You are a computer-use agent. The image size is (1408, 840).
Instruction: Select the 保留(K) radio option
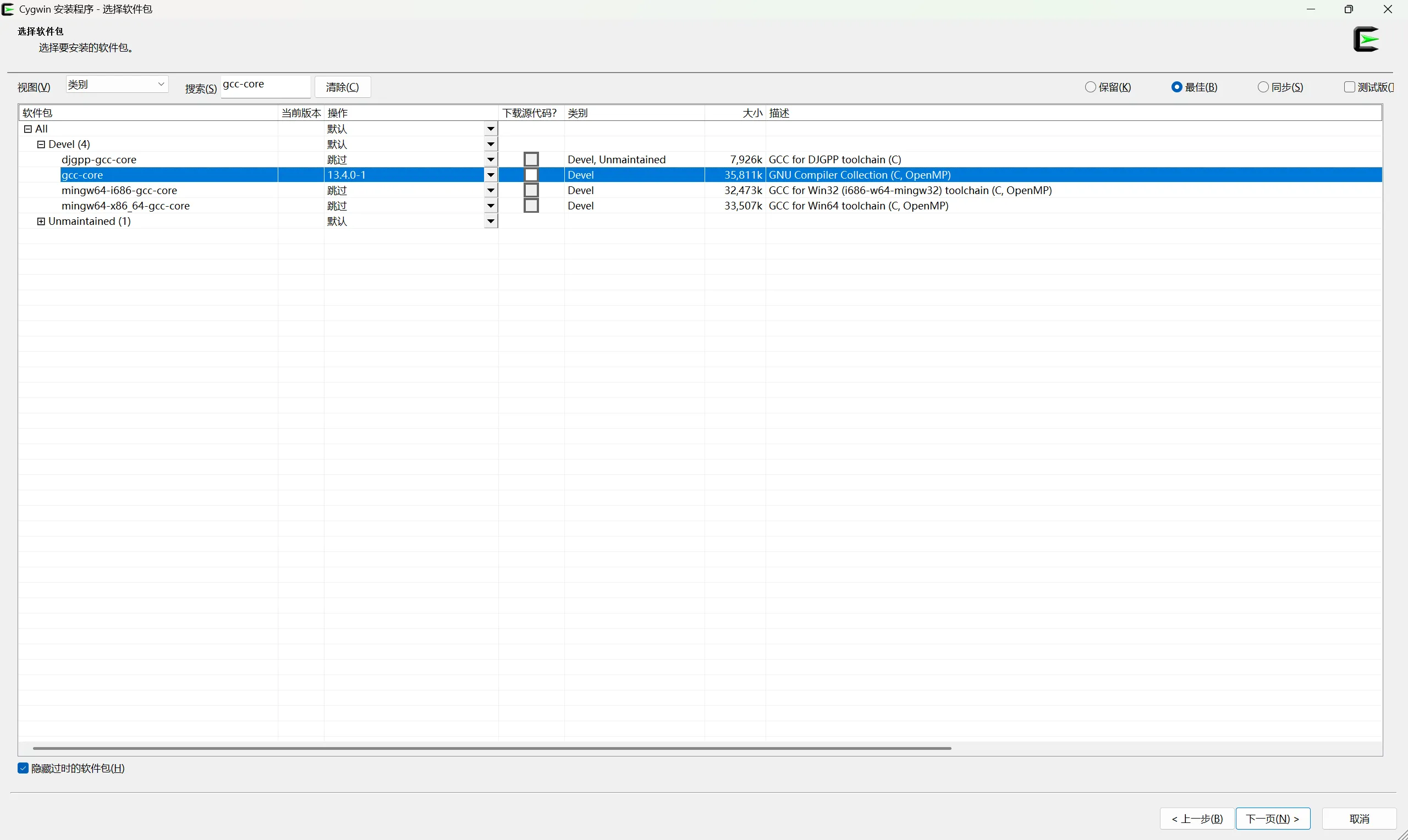[x=1091, y=87]
